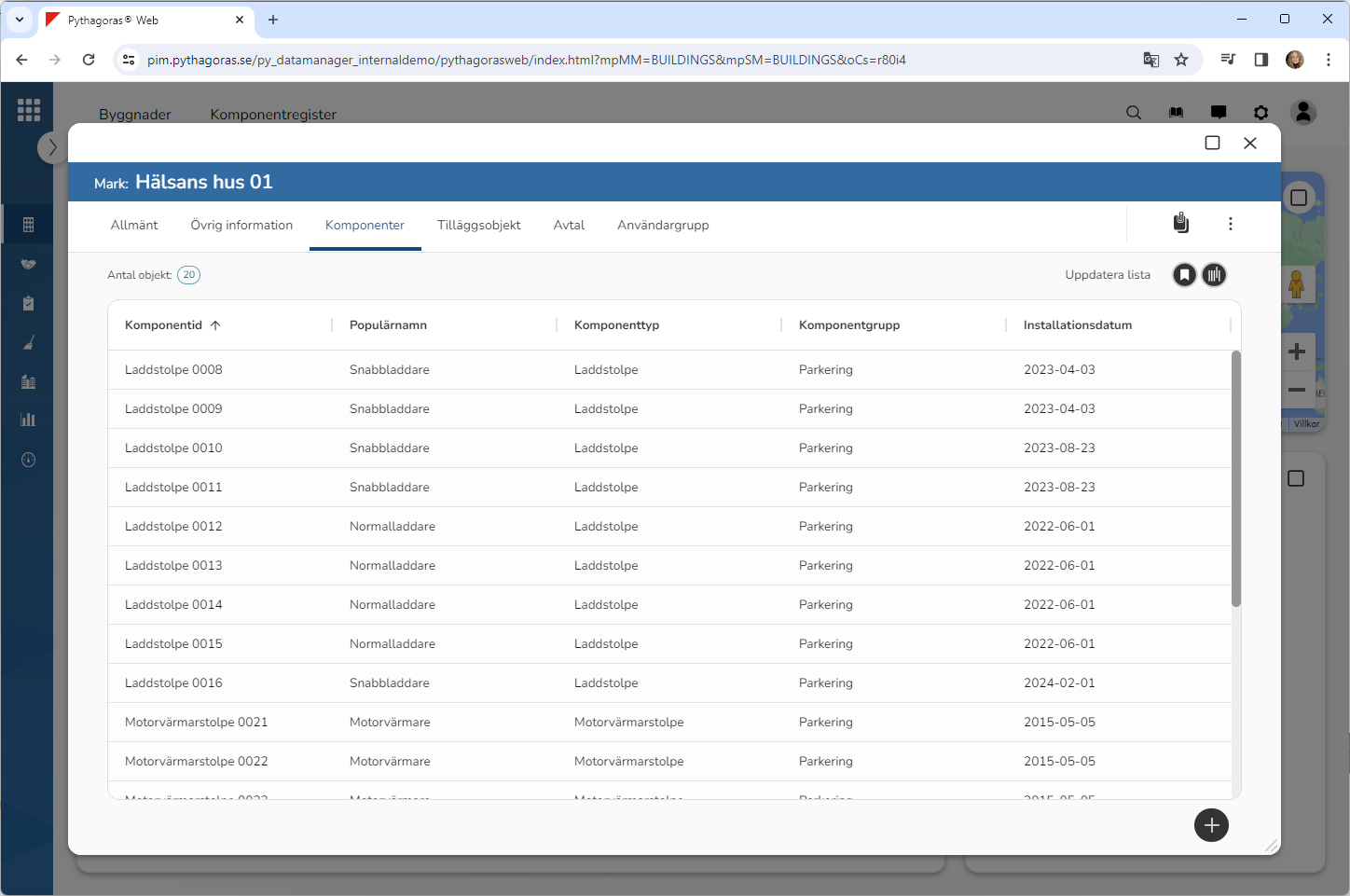Toggle the checkbox on the lower right panel
This screenshot has height=896, width=1350.
pyautogui.click(x=1296, y=478)
